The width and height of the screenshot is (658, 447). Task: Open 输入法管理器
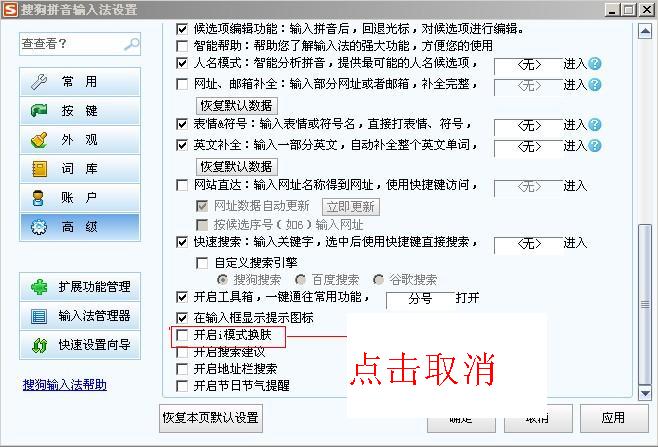click(x=80, y=316)
